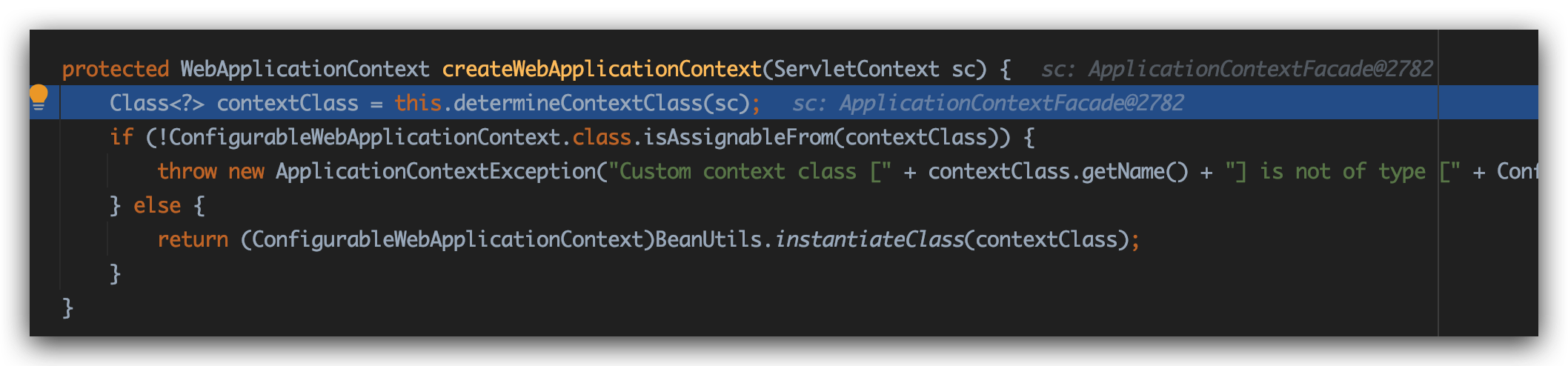This screenshot has height=366, width=1568.
Task: Click BeanUtils in the return statement
Action: coord(708,239)
